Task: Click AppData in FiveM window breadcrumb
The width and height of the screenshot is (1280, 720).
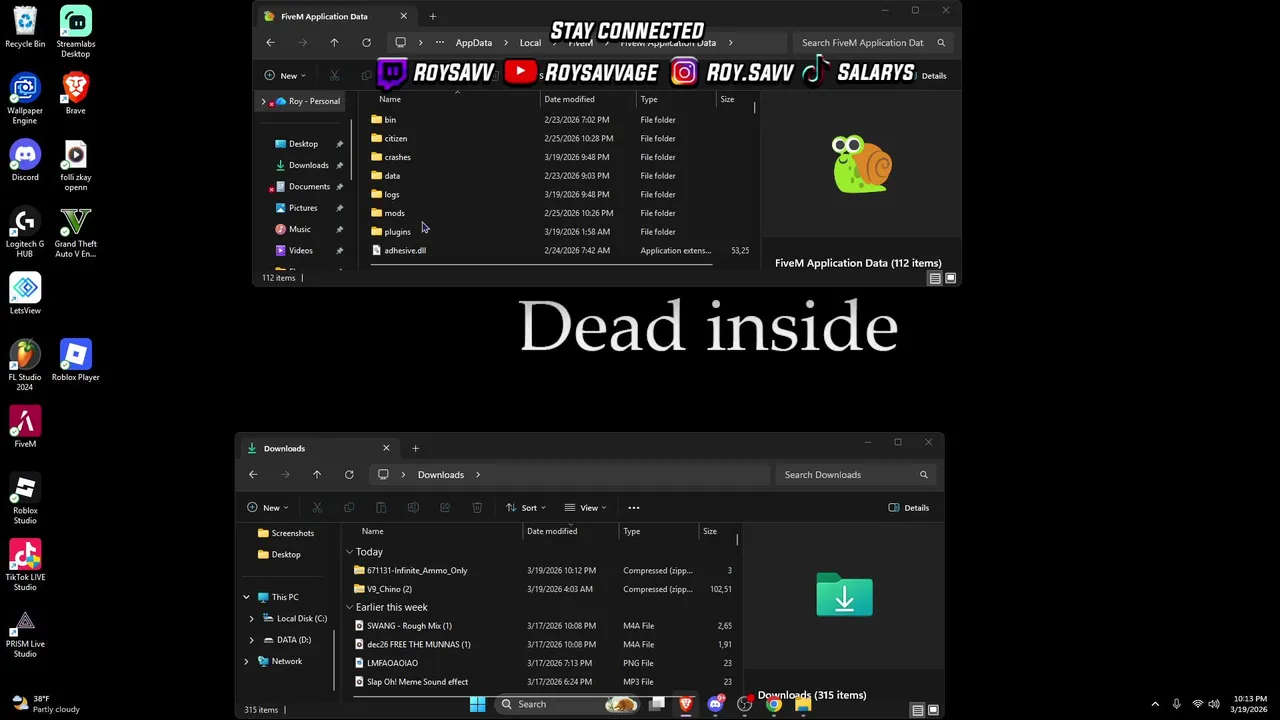Action: click(474, 42)
